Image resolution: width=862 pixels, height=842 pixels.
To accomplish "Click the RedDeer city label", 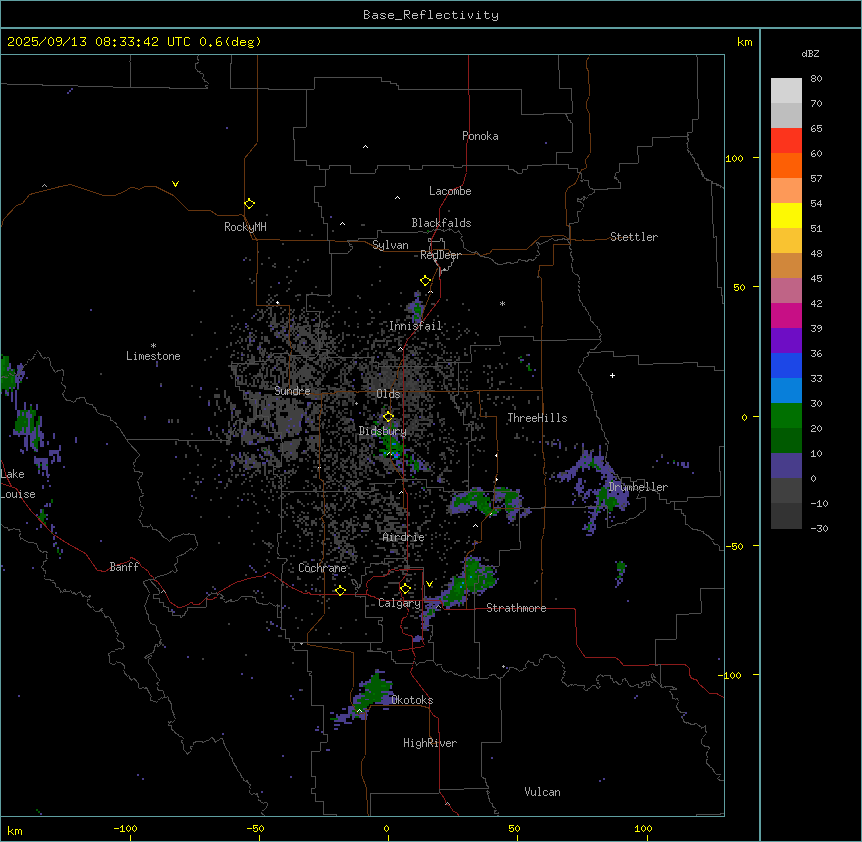I will [x=440, y=255].
